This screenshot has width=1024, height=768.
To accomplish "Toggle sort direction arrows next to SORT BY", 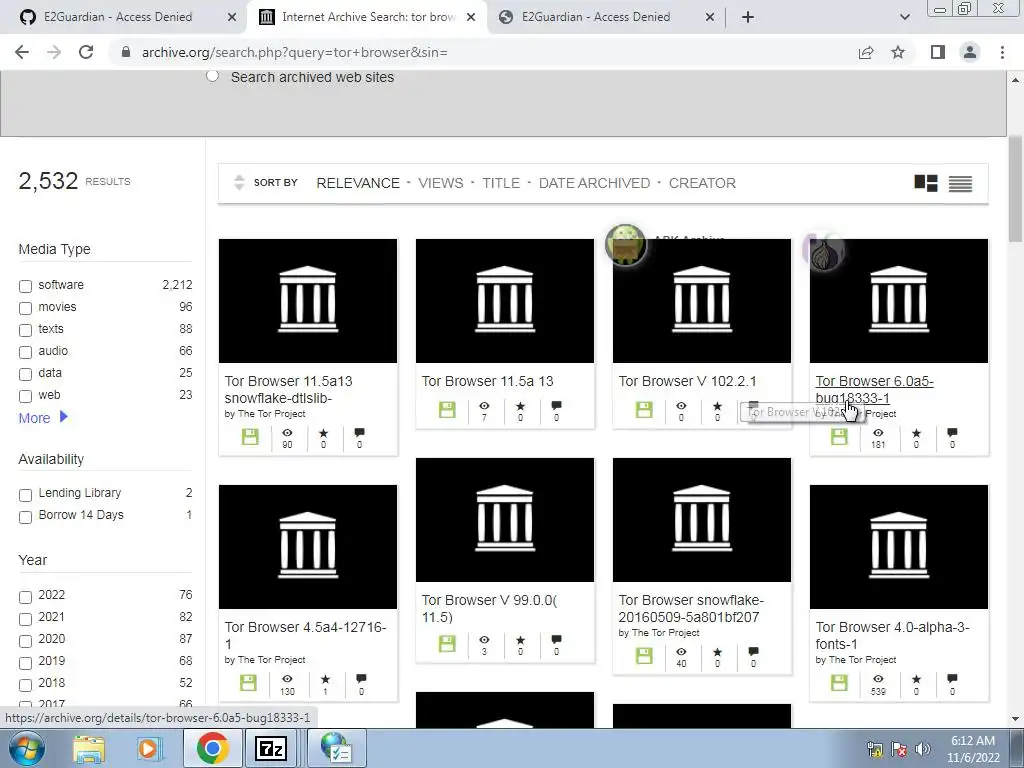I will [239, 183].
